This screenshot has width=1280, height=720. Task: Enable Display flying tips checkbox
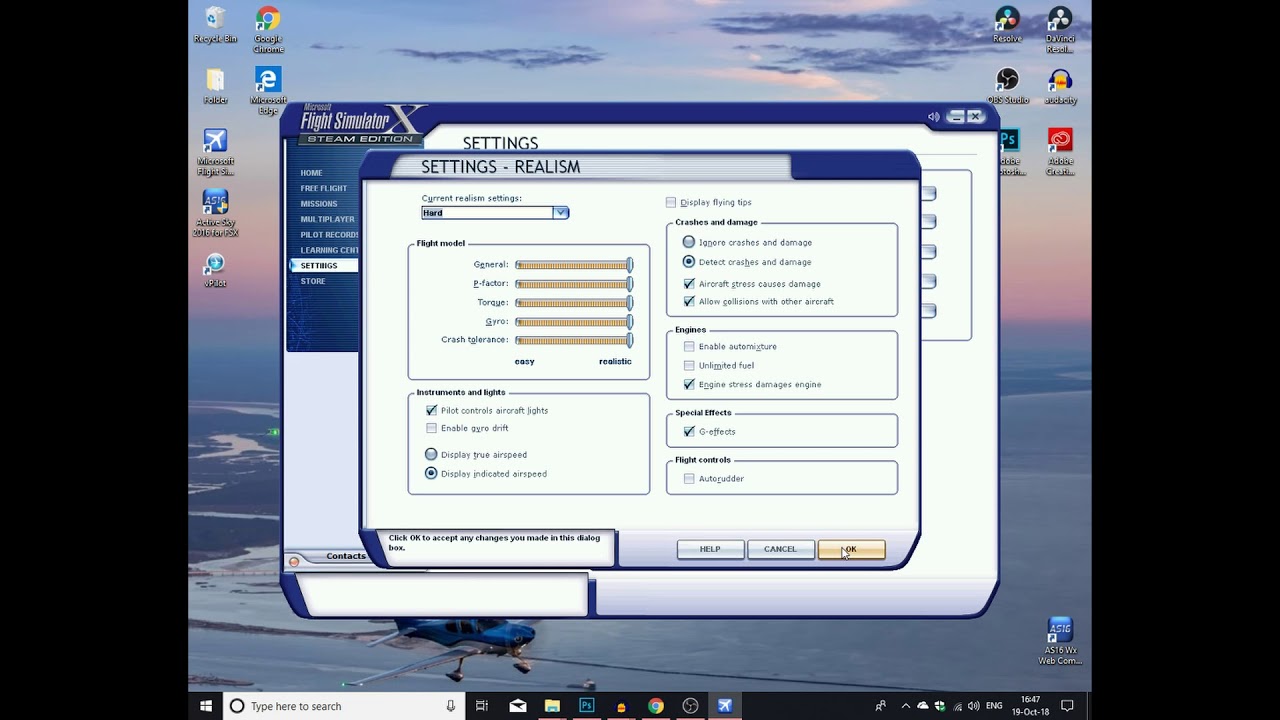(671, 203)
